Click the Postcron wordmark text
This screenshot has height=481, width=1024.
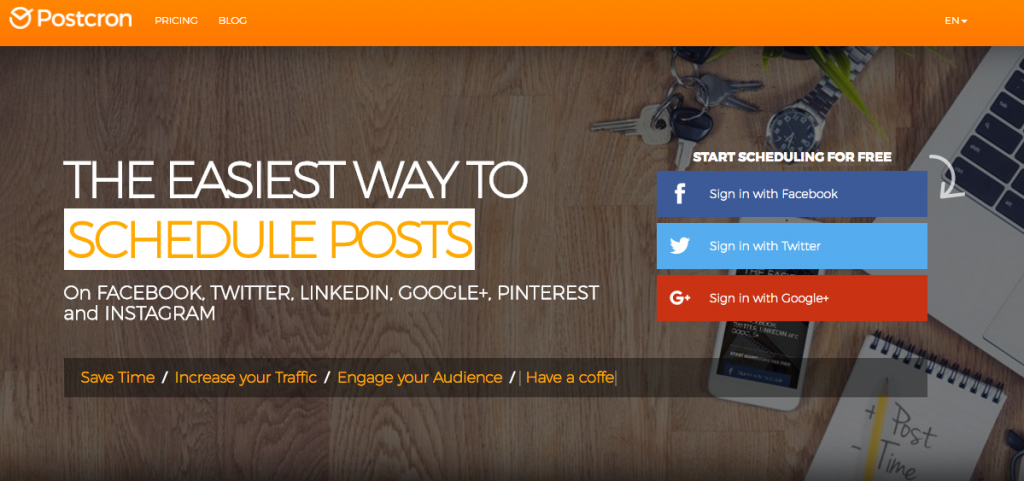pos(84,18)
